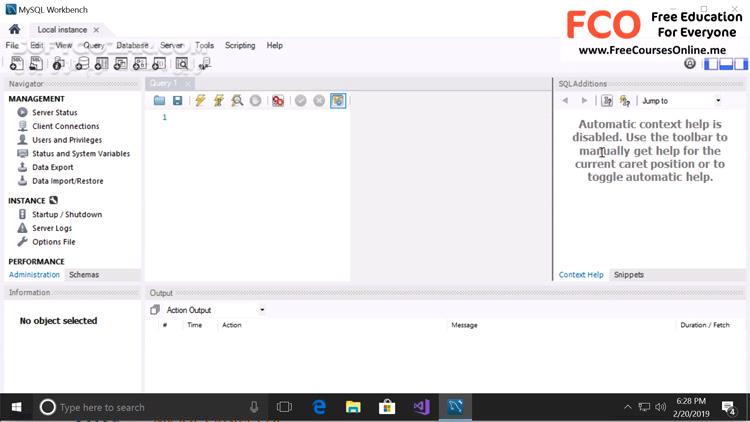
Task: Toggle the right sidebar panel
Action: (x=741, y=64)
